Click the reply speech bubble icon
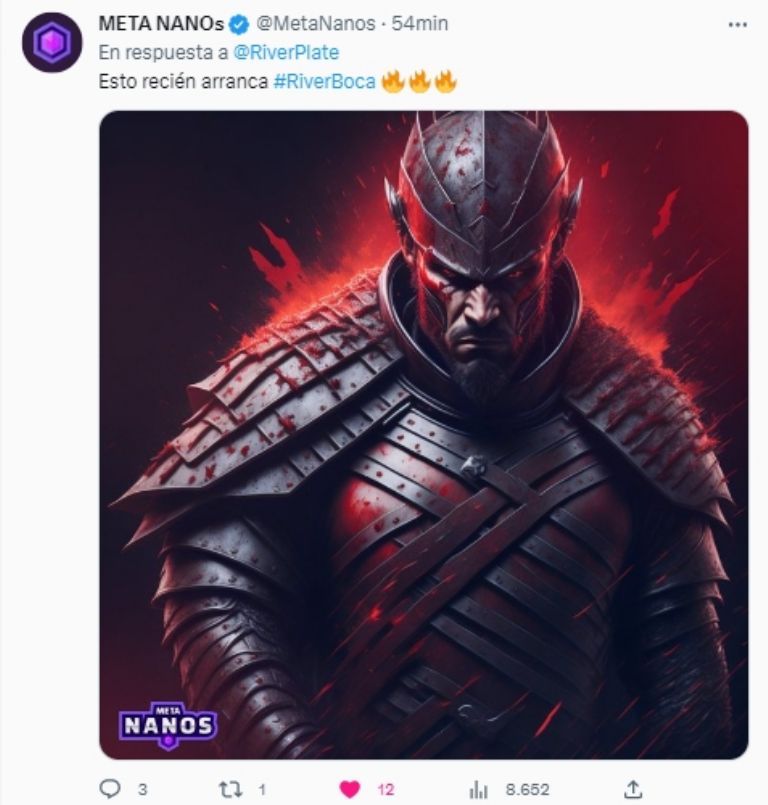Image resolution: width=768 pixels, height=805 pixels. click(110, 789)
